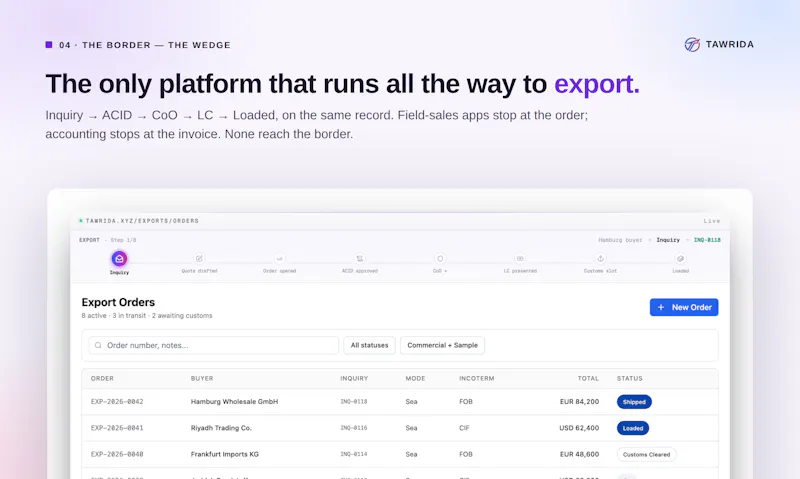The image size is (800, 479).
Task: Click inquiry INQ-0118 in the table
Action: point(354,401)
